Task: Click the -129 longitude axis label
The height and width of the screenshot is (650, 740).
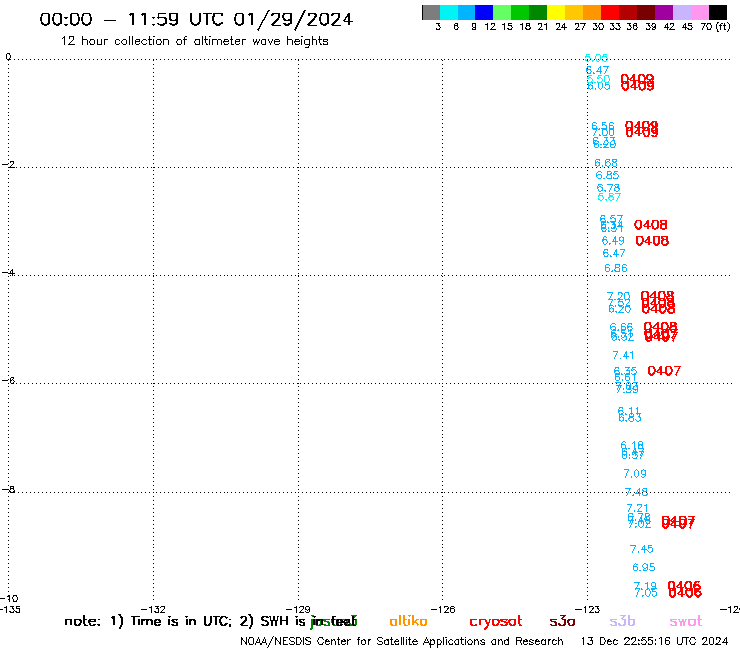Action: click(298, 609)
